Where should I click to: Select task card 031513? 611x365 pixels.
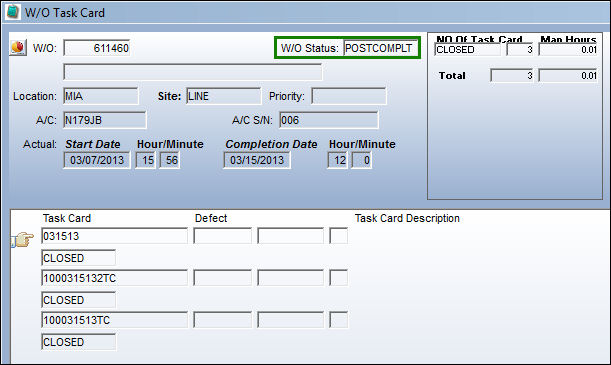coord(114,236)
